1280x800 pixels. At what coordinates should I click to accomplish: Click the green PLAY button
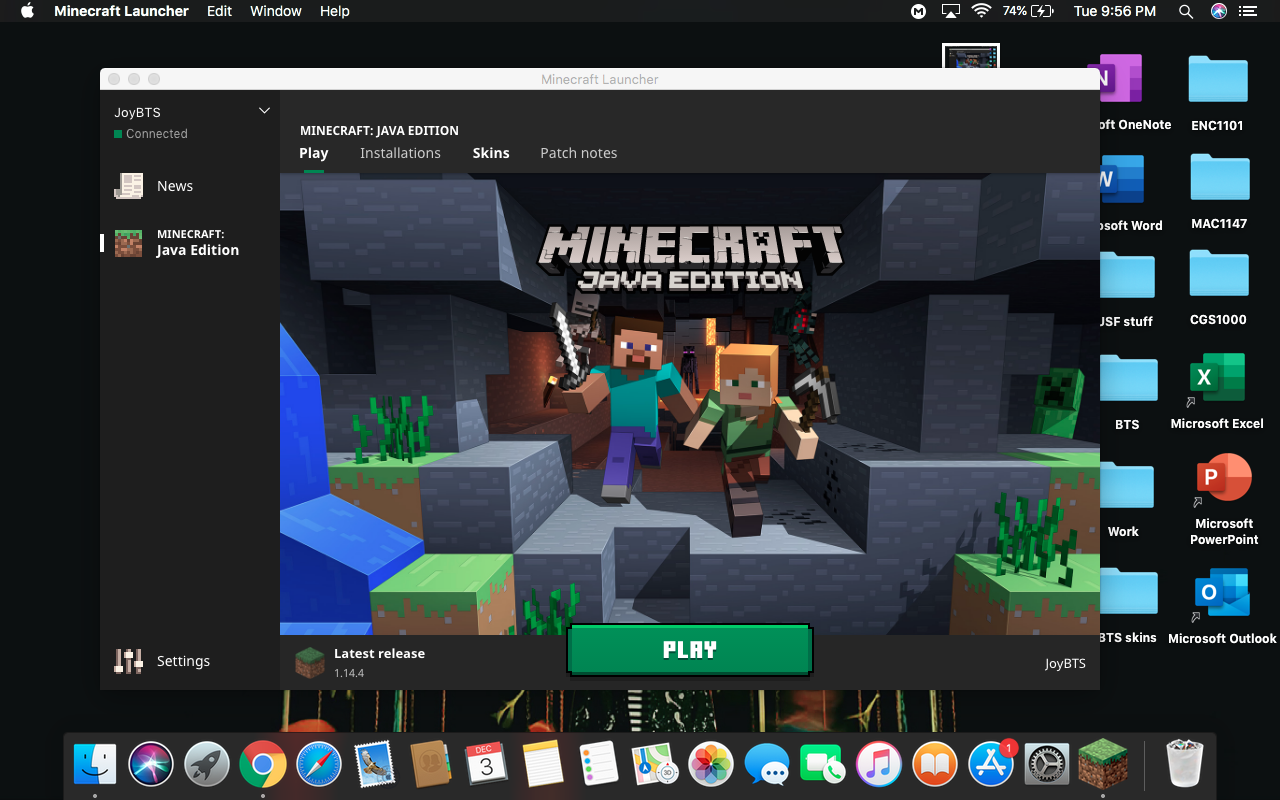pos(690,650)
